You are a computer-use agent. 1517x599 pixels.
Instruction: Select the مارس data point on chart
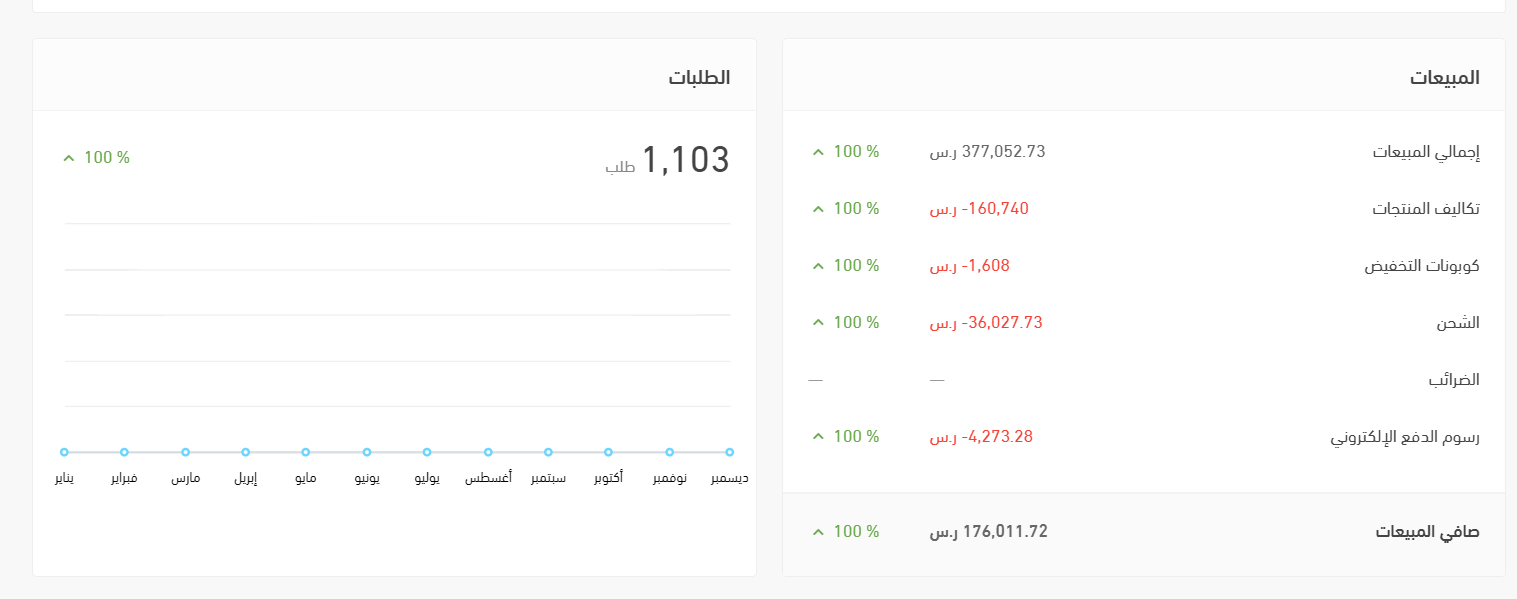tap(185, 452)
